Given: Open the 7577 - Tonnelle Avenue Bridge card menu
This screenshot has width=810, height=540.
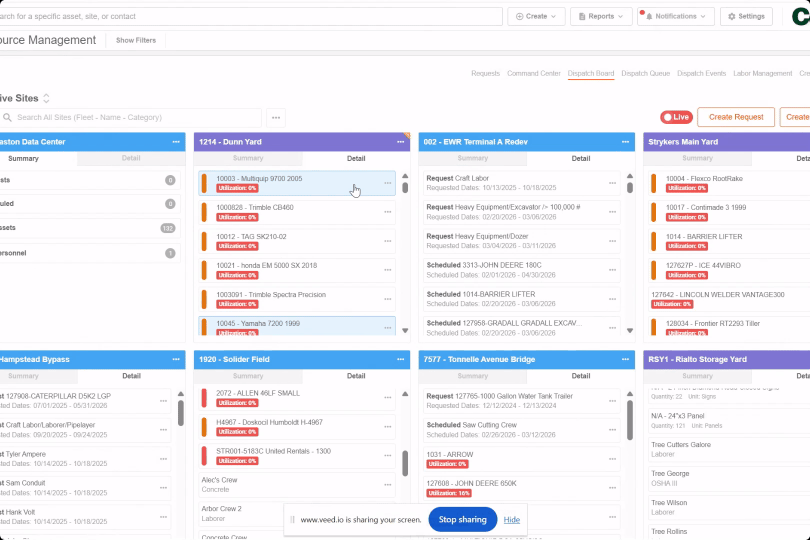Looking at the screenshot, I should pyautogui.click(x=625, y=359).
